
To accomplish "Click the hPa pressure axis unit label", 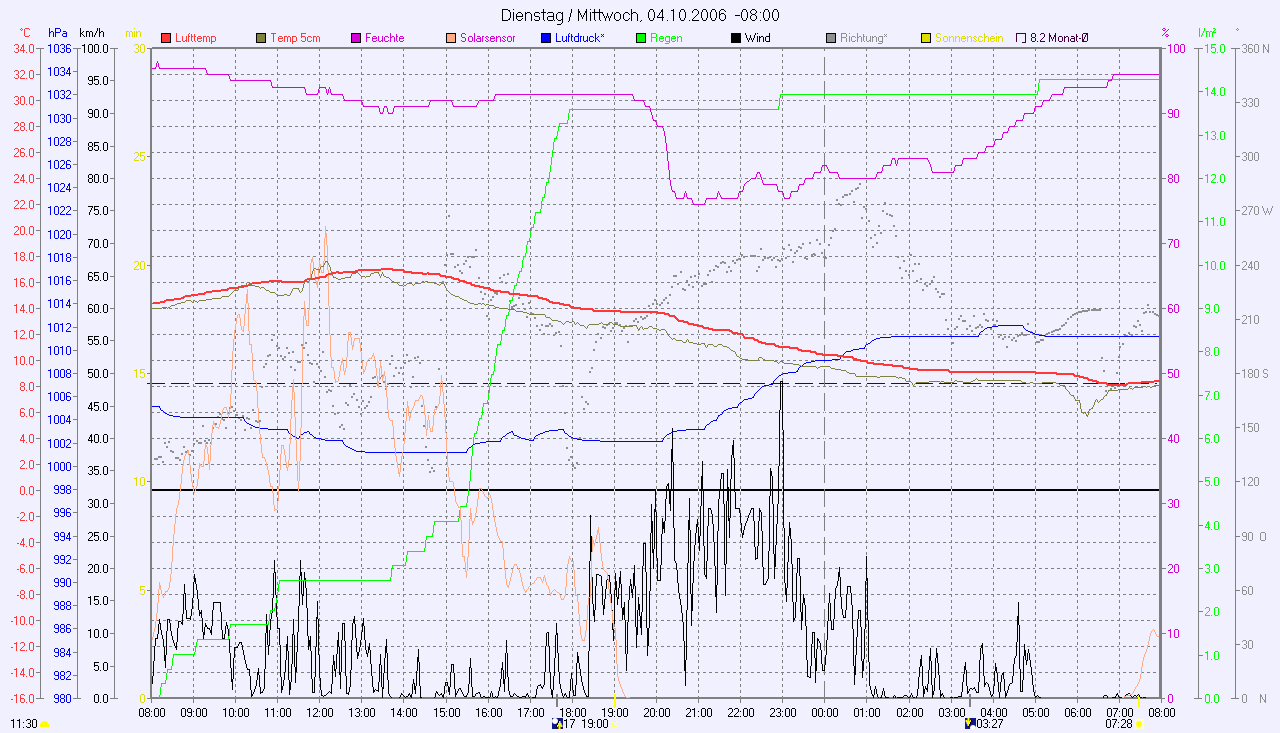I will [x=57, y=33].
